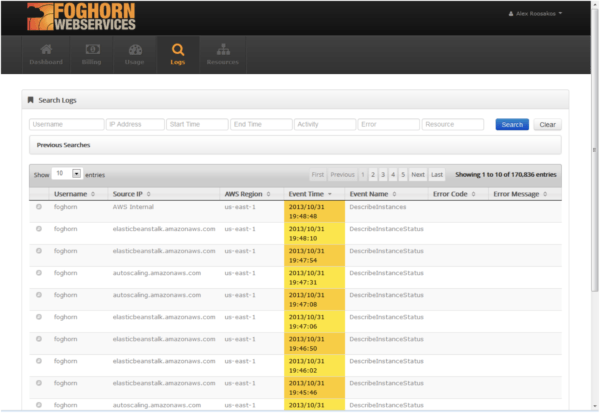Open the Alex Roosakos user menu

[x=536, y=14]
